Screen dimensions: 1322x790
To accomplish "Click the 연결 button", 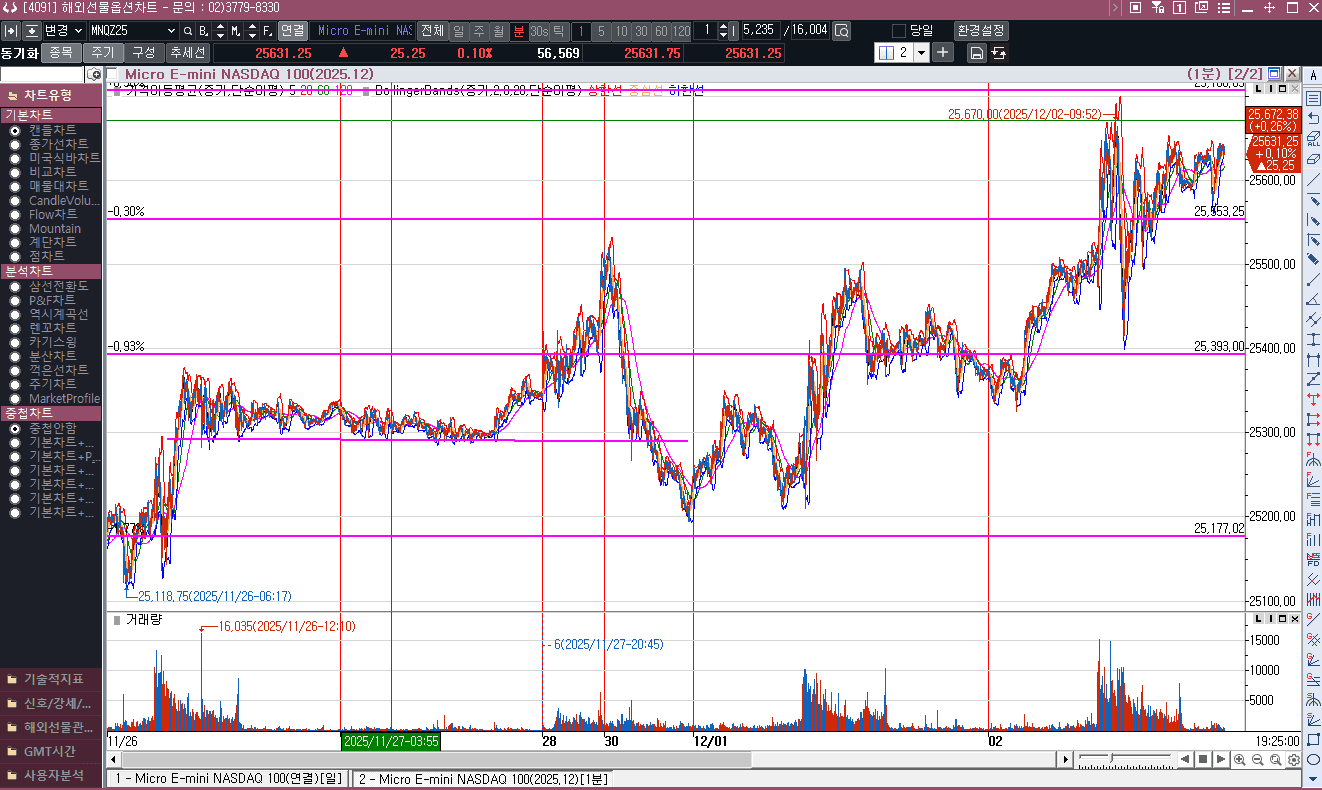I will [x=293, y=30].
